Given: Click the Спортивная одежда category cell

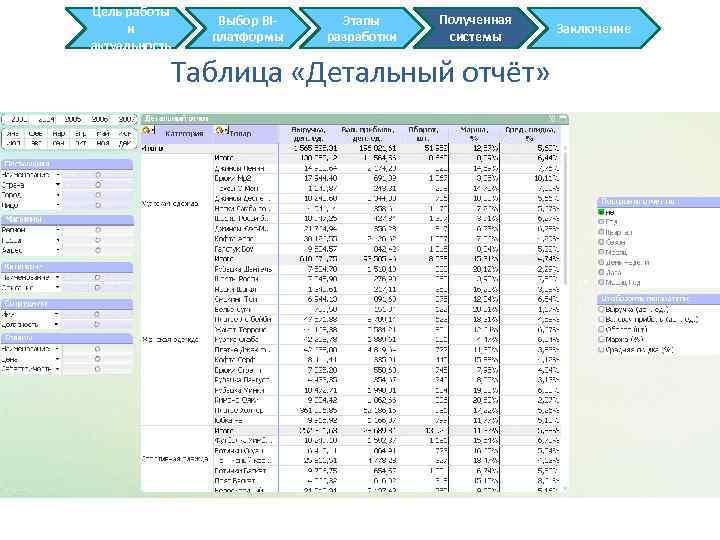Looking at the screenshot, I should (x=175, y=459).
